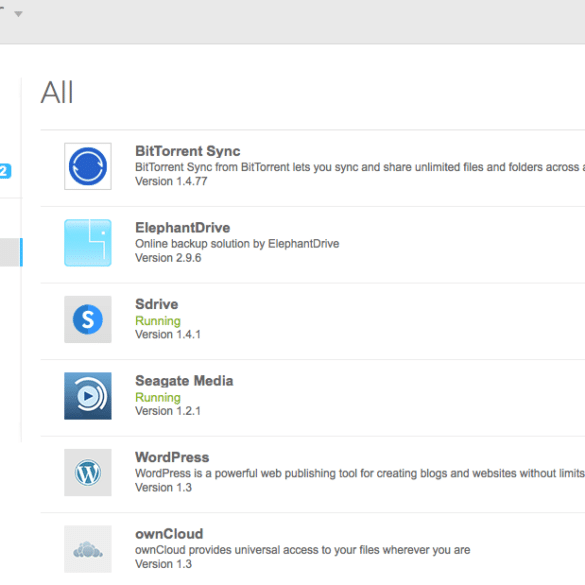This screenshot has height=585, width=585.
Task: Click the WordPress description text
Action: pos(360,473)
